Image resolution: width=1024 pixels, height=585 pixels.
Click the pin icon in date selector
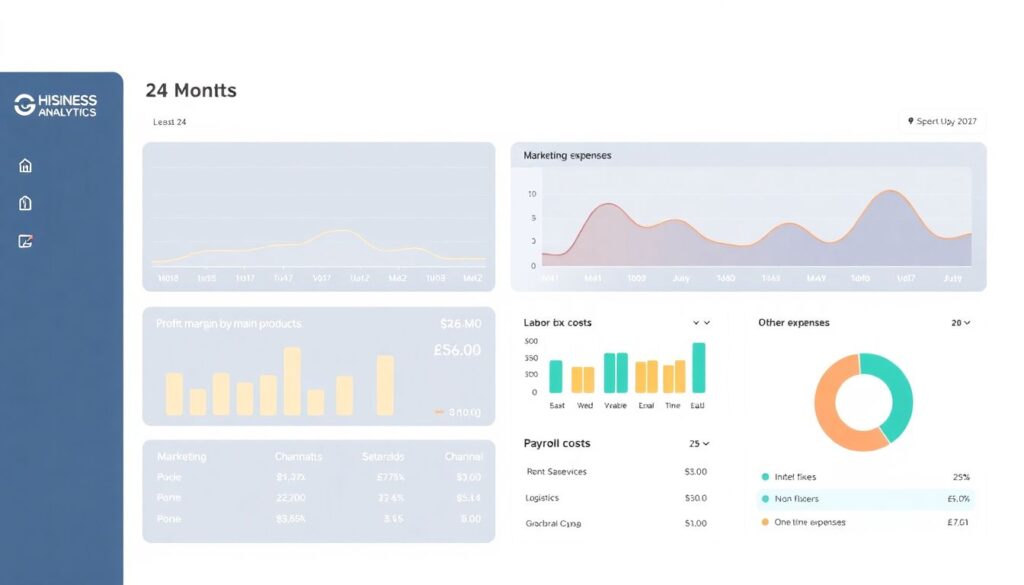click(910, 121)
